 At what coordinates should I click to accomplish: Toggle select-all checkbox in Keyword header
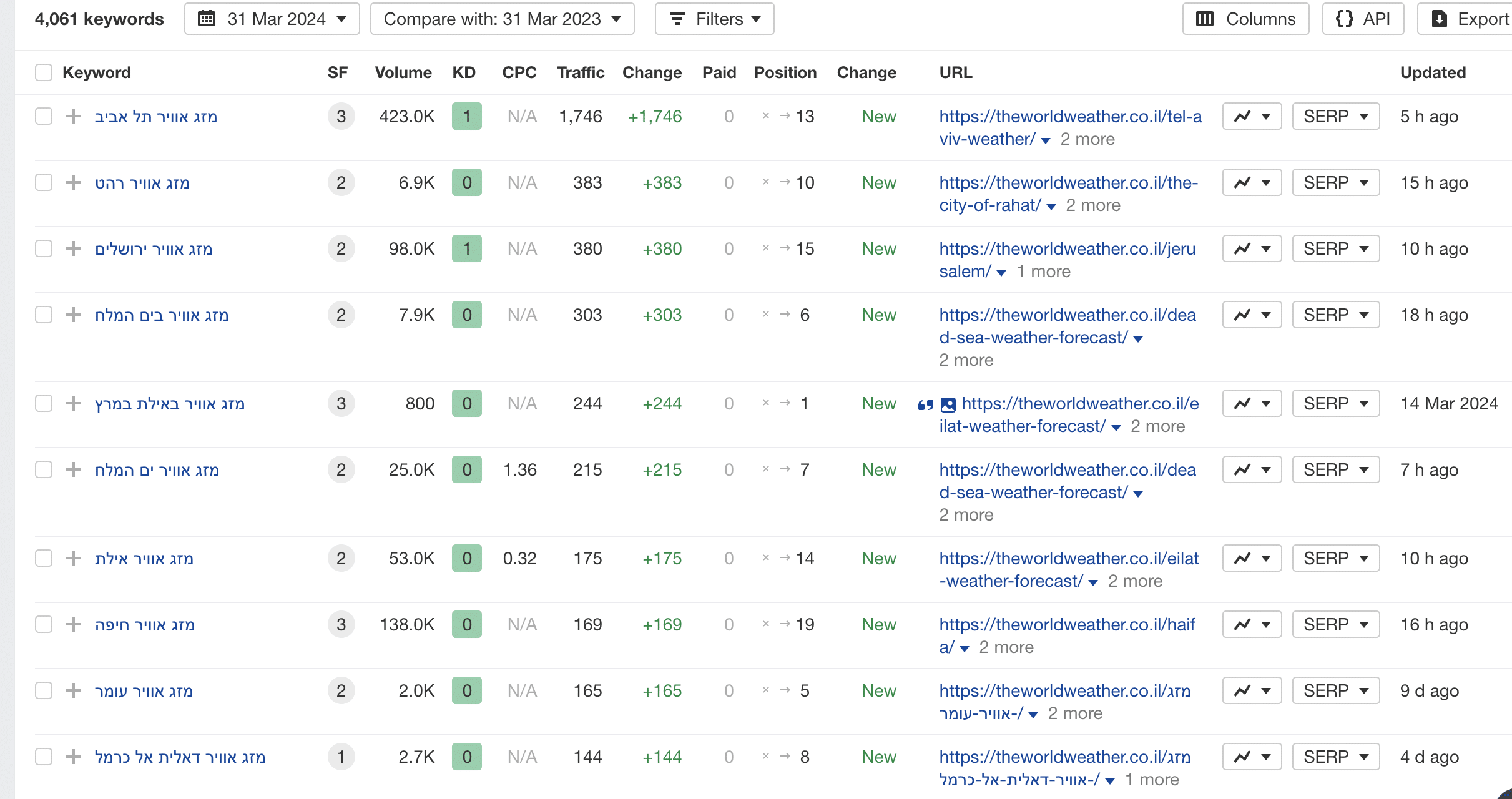point(44,72)
